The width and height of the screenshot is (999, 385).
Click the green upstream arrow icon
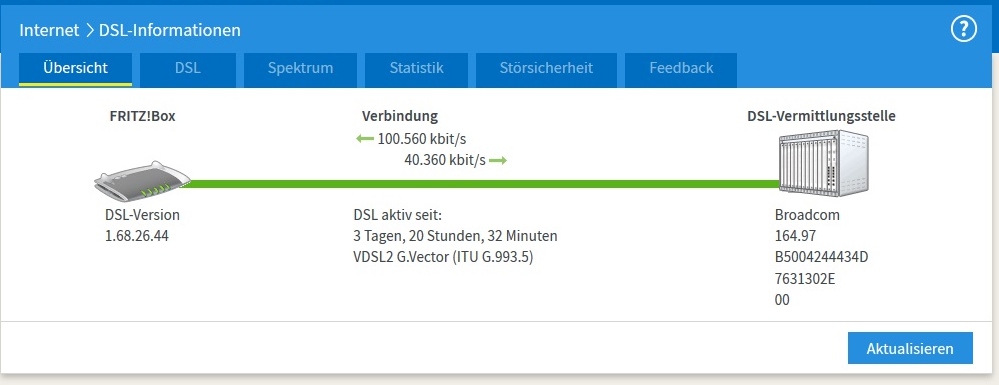click(x=498, y=161)
